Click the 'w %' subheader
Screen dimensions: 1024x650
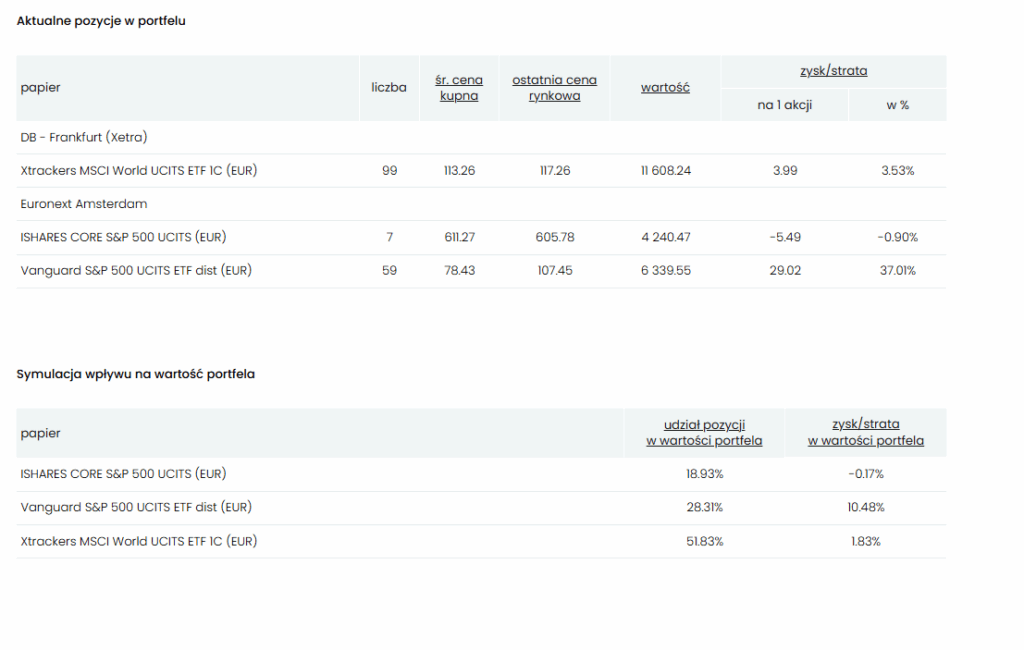point(897,105)
